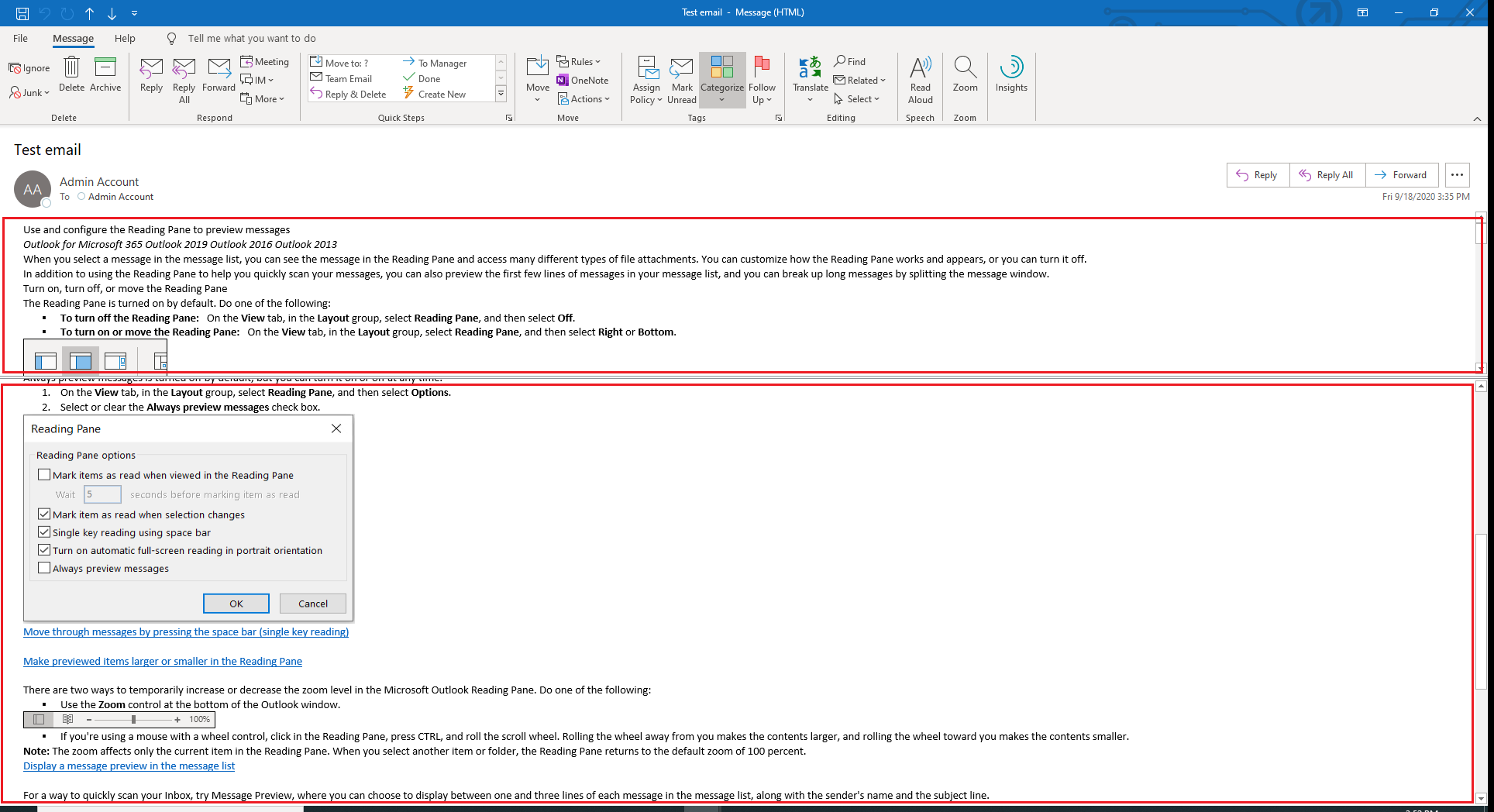This screenshot has width=1494, height=812.
Task: Go to the next item with the down arrow
Action: coord(112,13)
